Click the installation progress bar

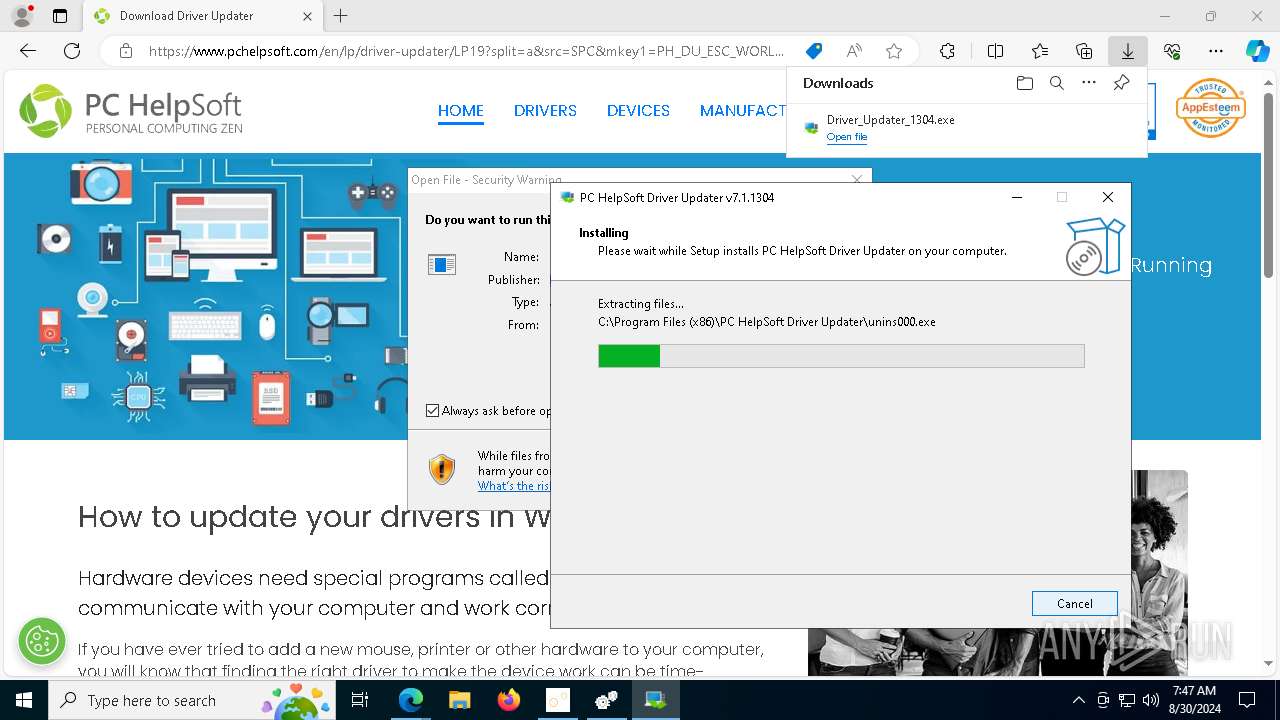[x=841, y=356]
